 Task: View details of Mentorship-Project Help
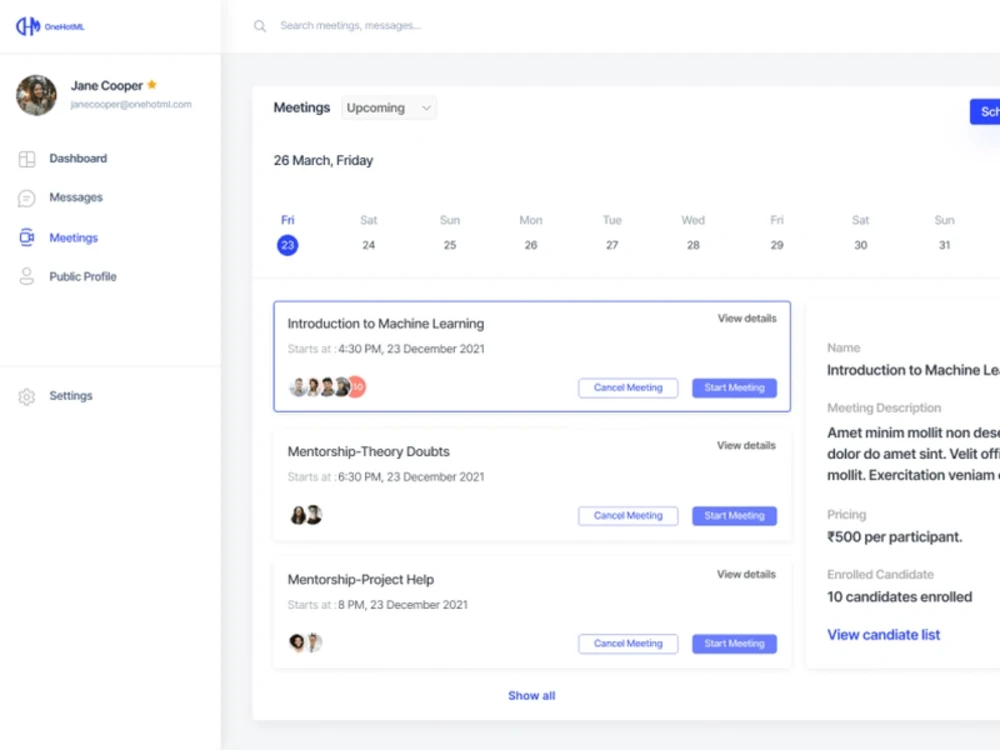tap(746, 574)
